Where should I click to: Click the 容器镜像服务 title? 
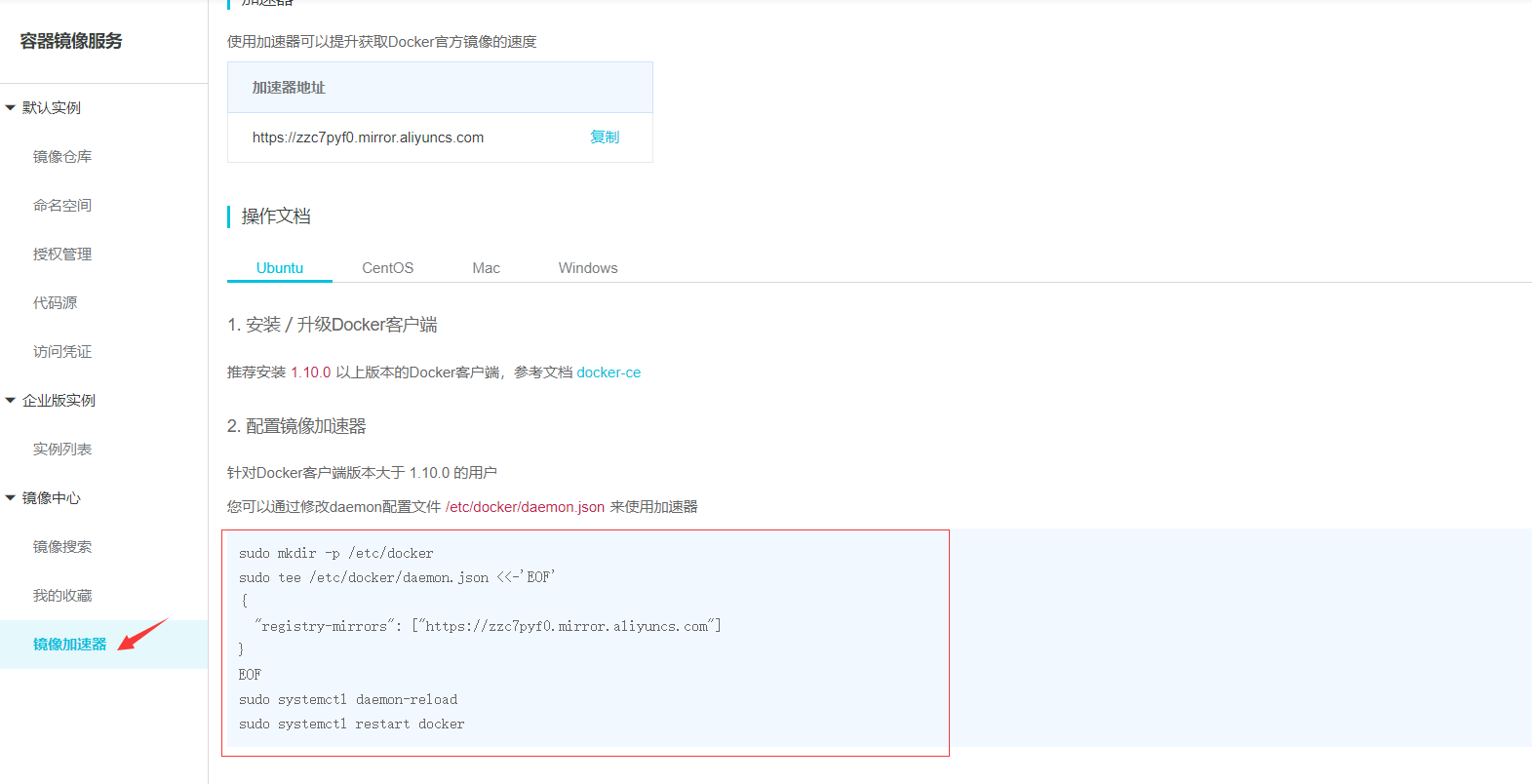[71, 41]
